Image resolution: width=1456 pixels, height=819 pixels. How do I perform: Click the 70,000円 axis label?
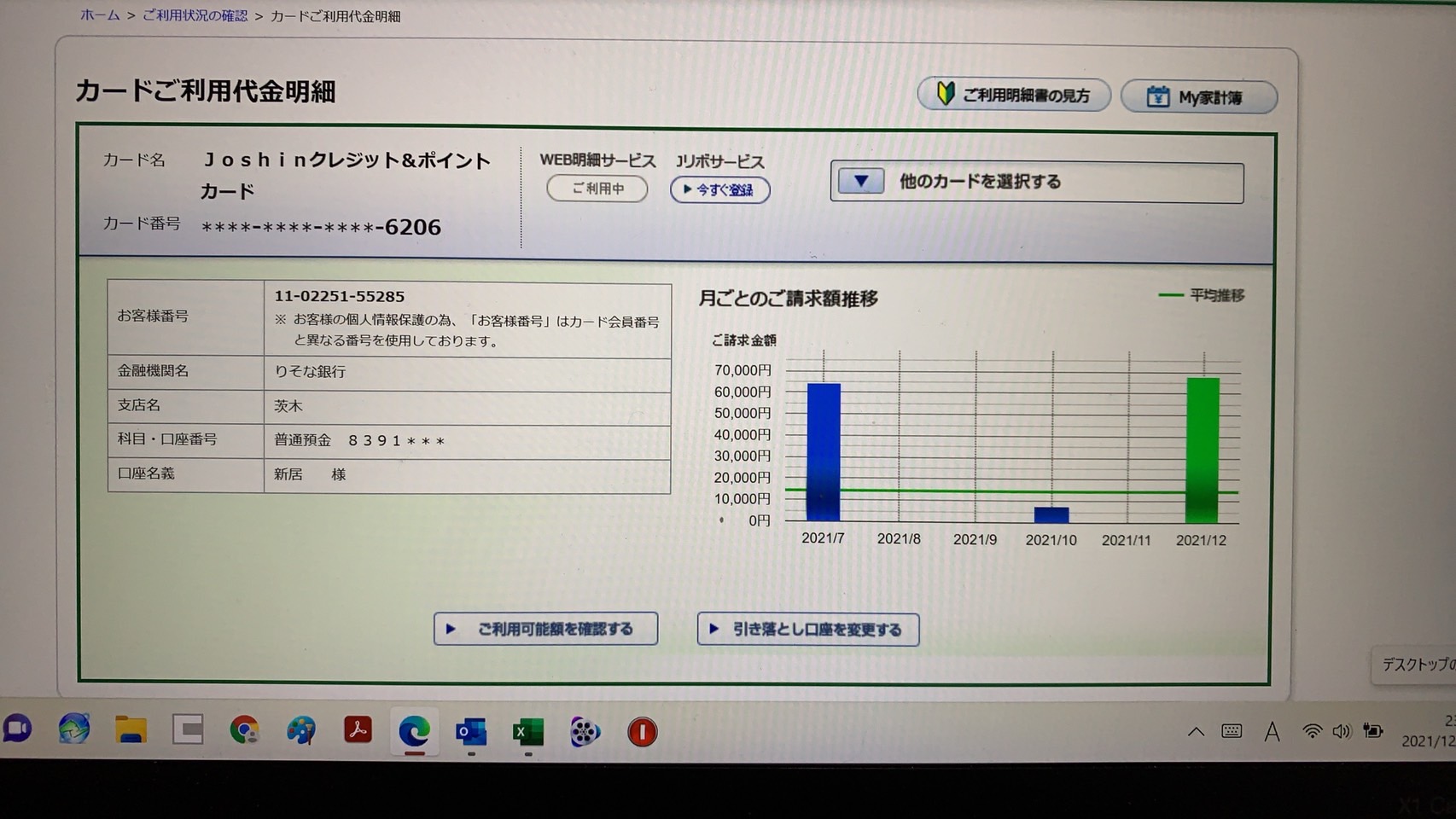(743, 370)
